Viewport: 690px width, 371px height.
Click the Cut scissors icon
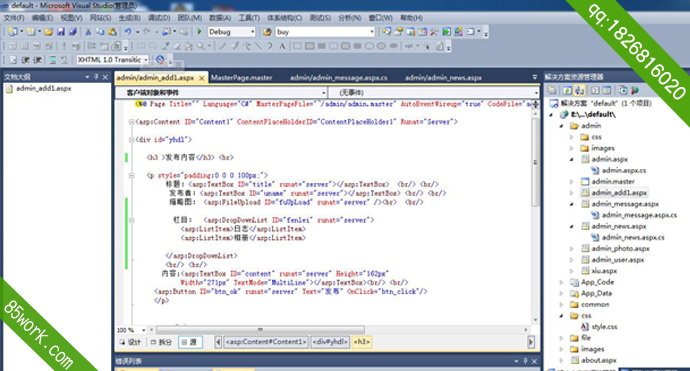pos(88,32)
